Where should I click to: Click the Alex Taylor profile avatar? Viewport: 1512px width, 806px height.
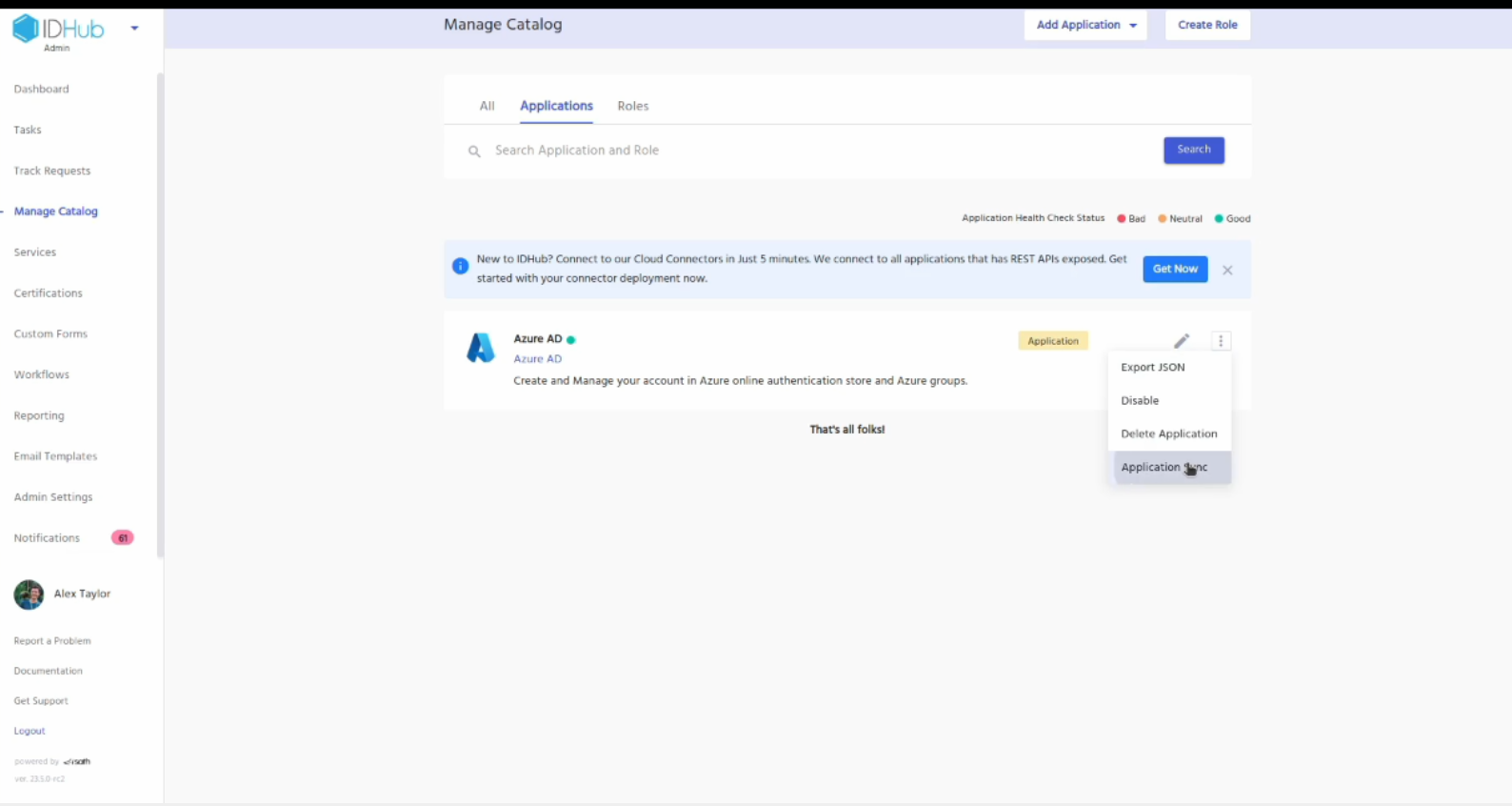(29, 594)
